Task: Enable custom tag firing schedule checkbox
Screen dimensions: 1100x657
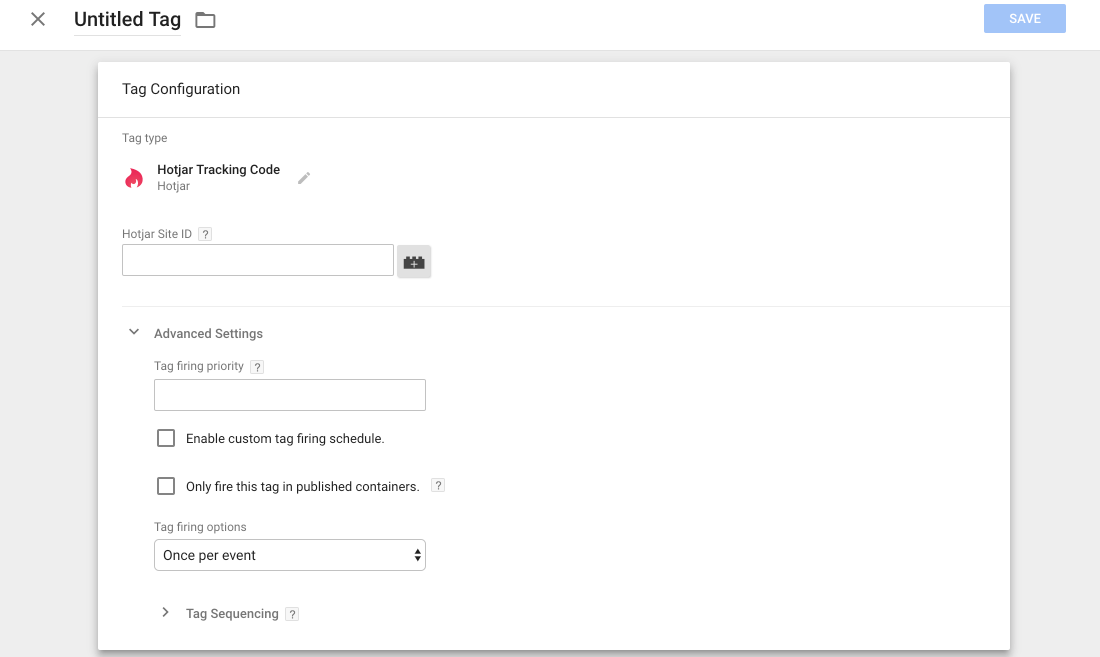Action: pyautogui.click(x=166, y=438)
